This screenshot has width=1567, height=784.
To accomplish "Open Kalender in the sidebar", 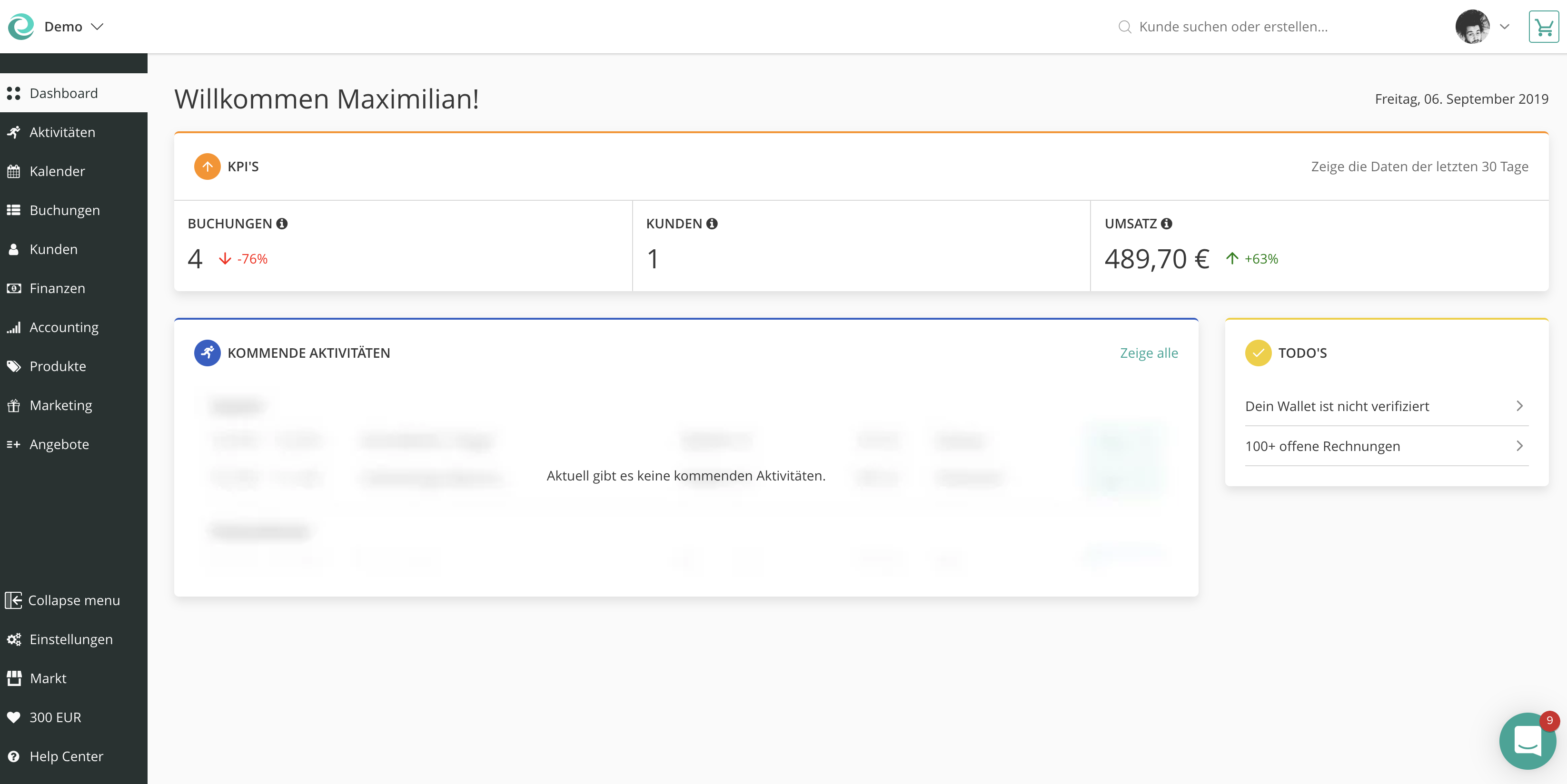I will pos(57,171).
